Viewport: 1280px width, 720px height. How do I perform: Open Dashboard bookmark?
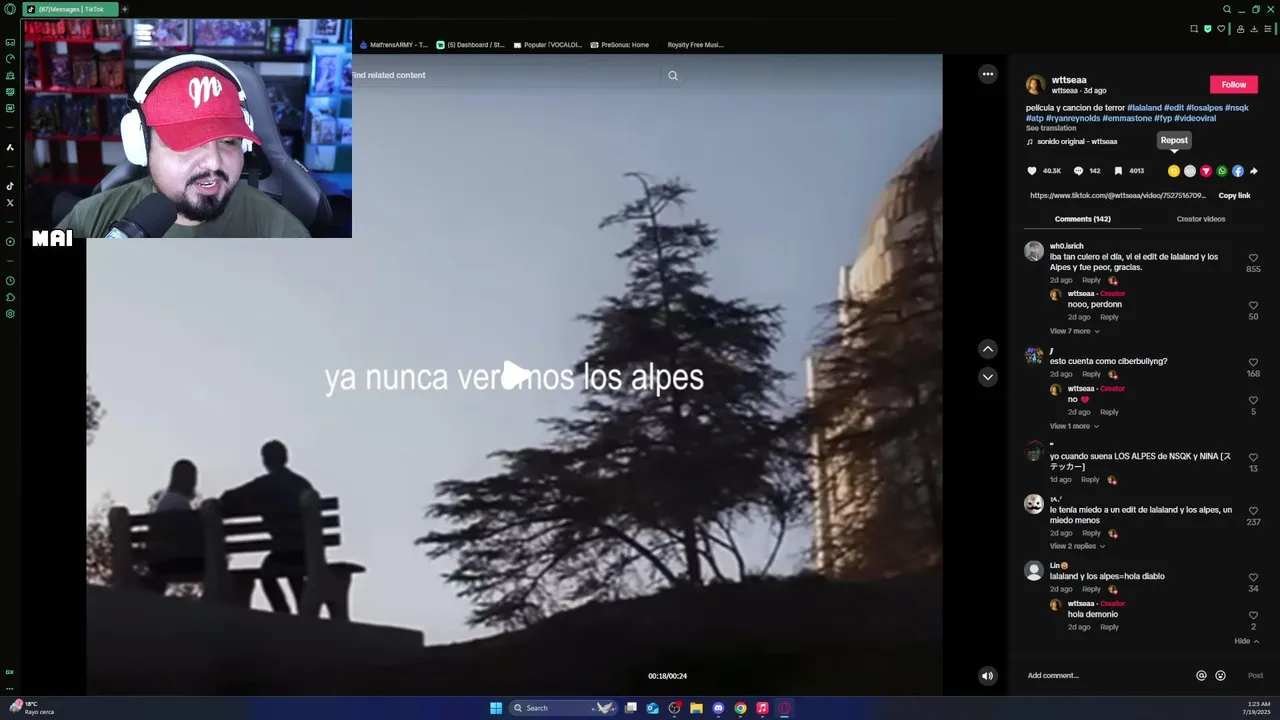click(x=470, y=45)
